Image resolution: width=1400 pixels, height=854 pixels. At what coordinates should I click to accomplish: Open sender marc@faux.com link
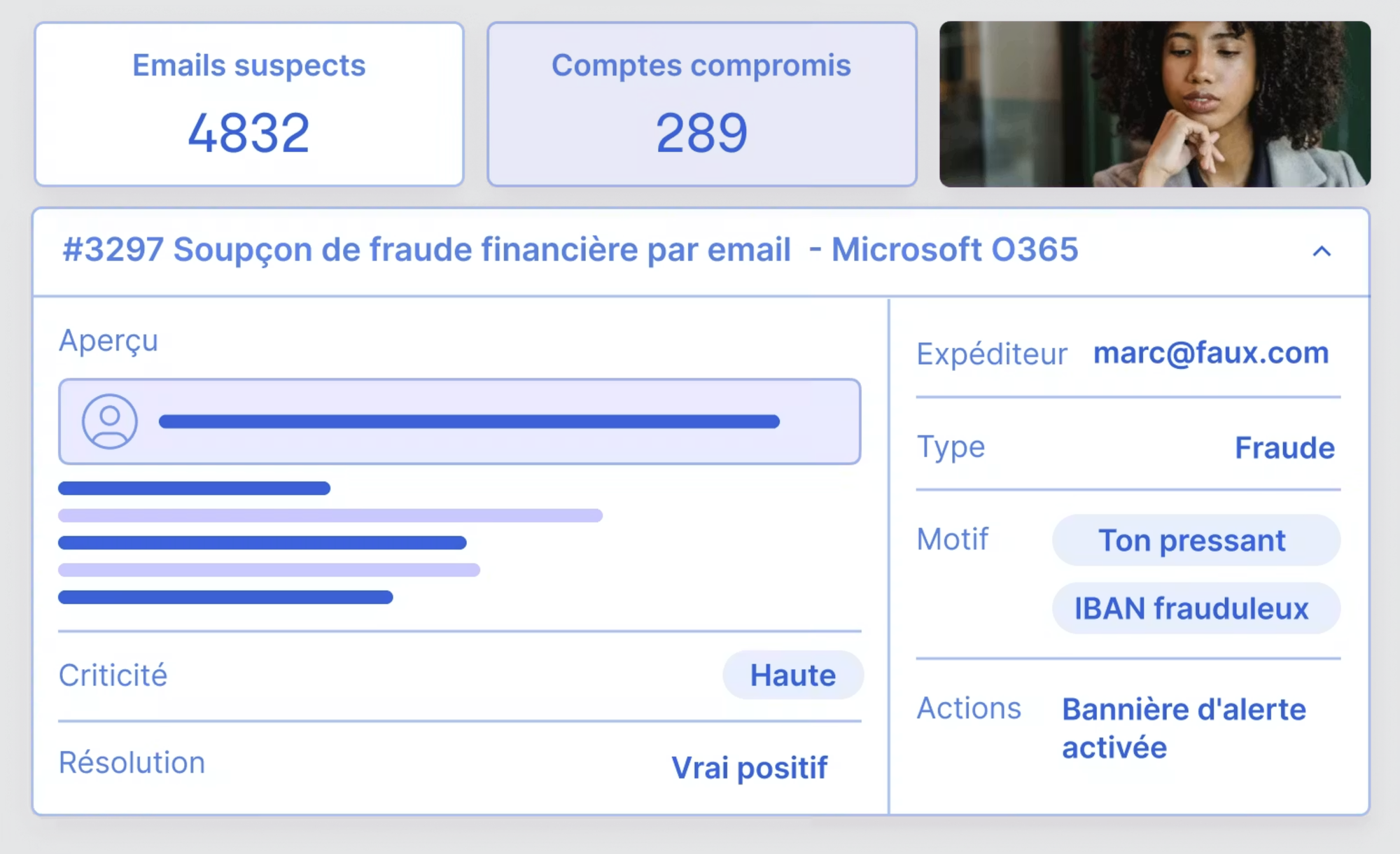point(1211,353)
